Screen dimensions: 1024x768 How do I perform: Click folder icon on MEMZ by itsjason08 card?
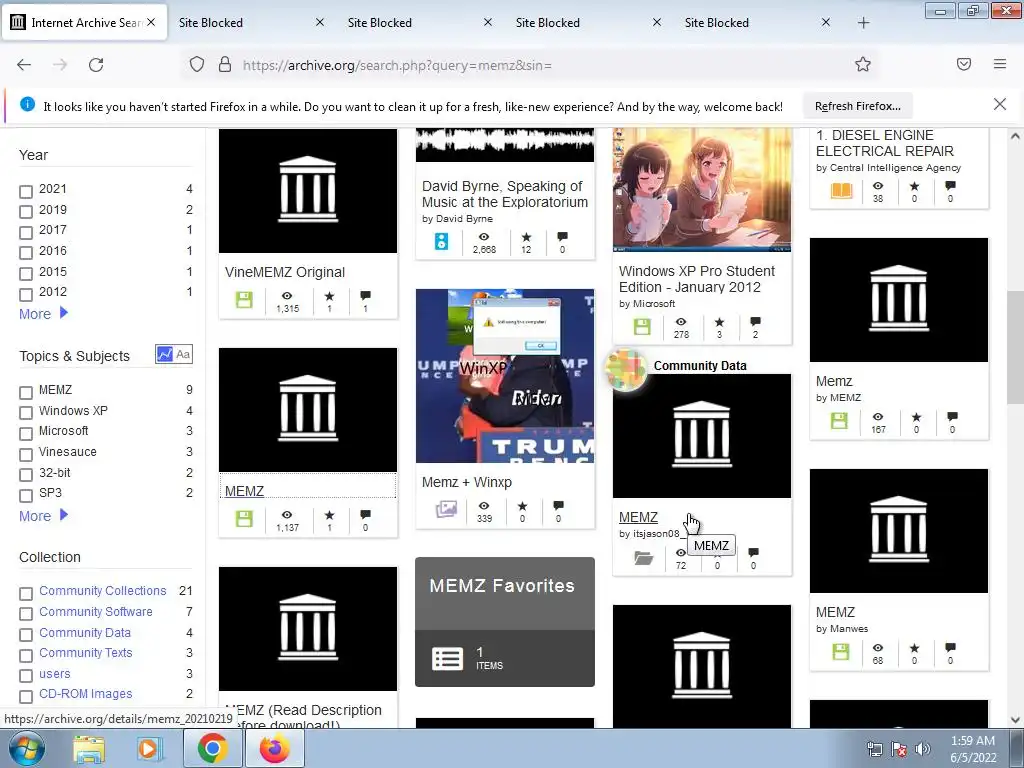(x=643, y=558)
